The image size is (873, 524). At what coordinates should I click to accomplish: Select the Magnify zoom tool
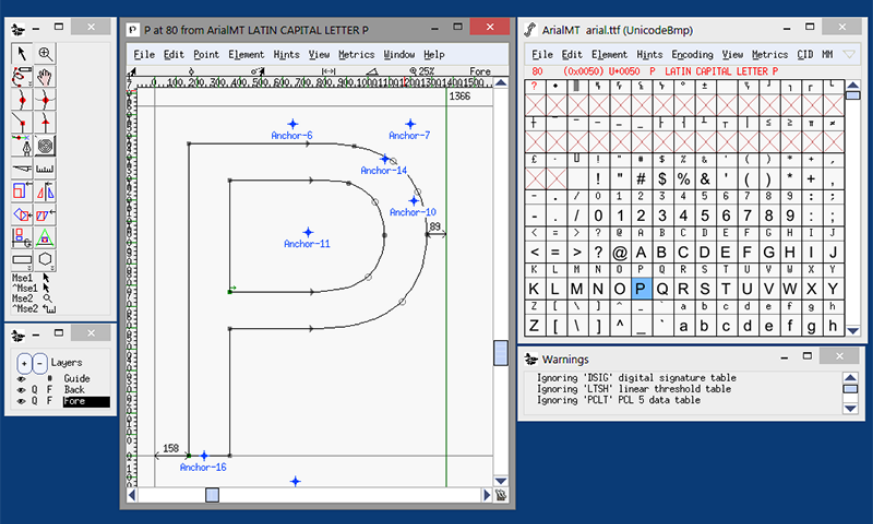(45, 53)
